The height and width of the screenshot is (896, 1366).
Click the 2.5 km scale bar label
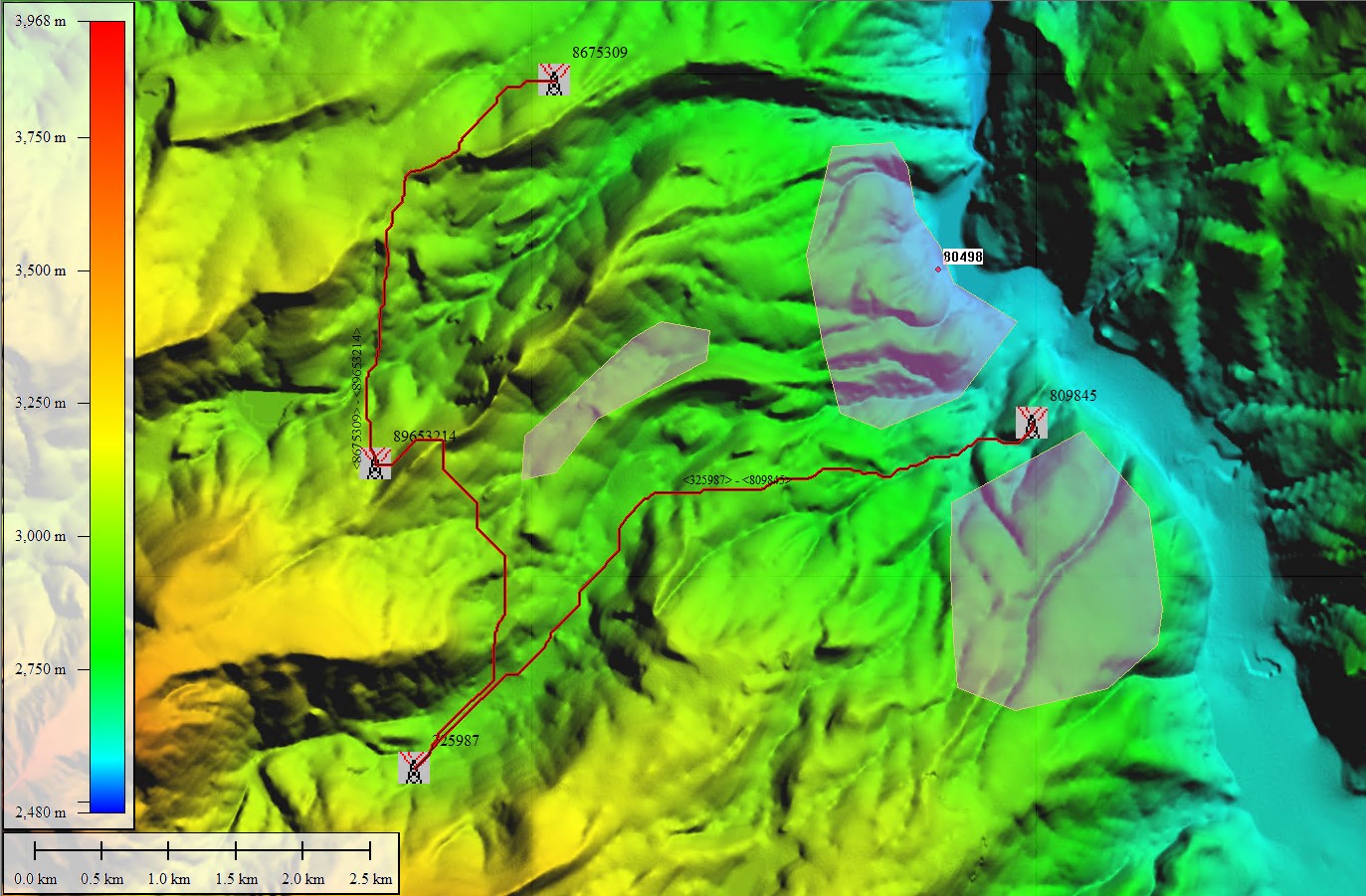click(x=371, y=879)
